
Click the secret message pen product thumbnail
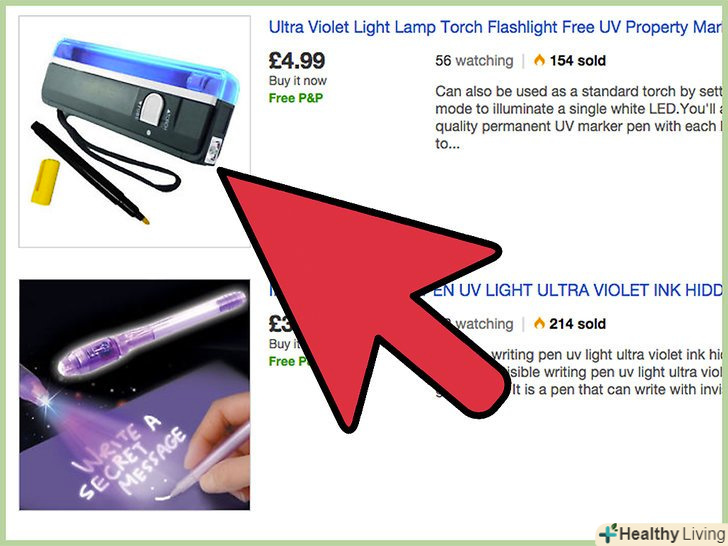(x=135, y=395)
